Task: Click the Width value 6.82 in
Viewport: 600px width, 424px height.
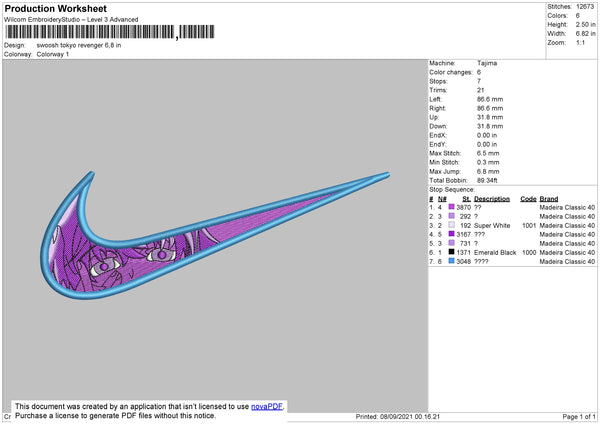Action: coord(585,34)
